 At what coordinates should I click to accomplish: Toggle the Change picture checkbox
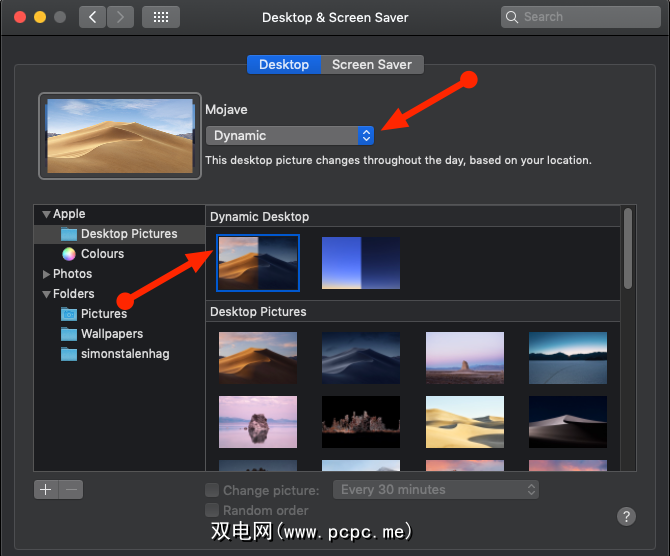[x=212, y=490]
